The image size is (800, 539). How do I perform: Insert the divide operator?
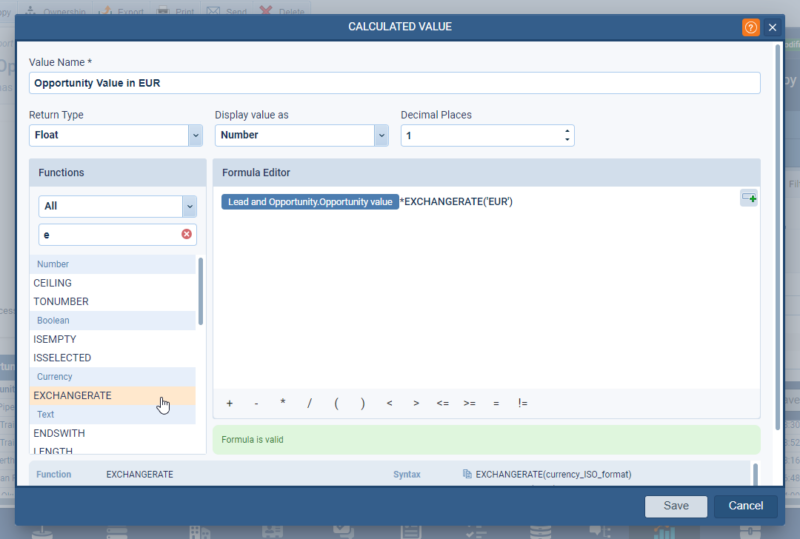tap(309, 403)
